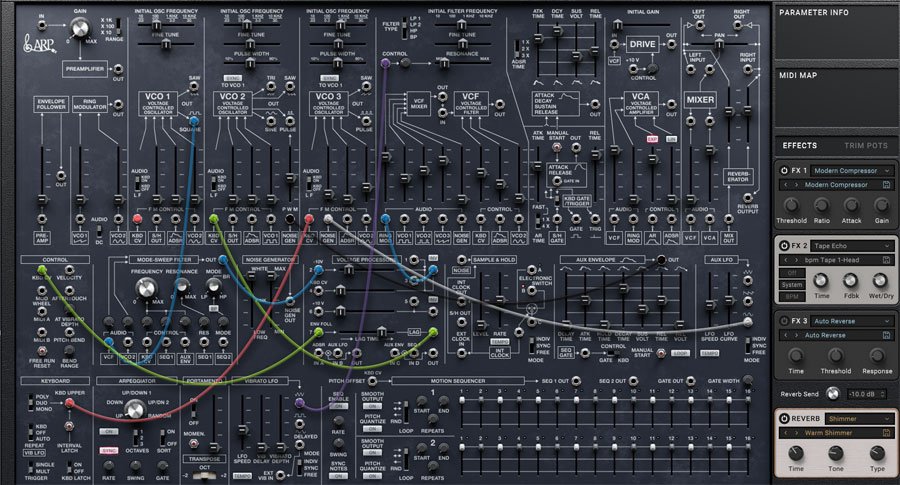
Task: Toggle the Arpeggiator SYNC button
Action: coord(108,451)
